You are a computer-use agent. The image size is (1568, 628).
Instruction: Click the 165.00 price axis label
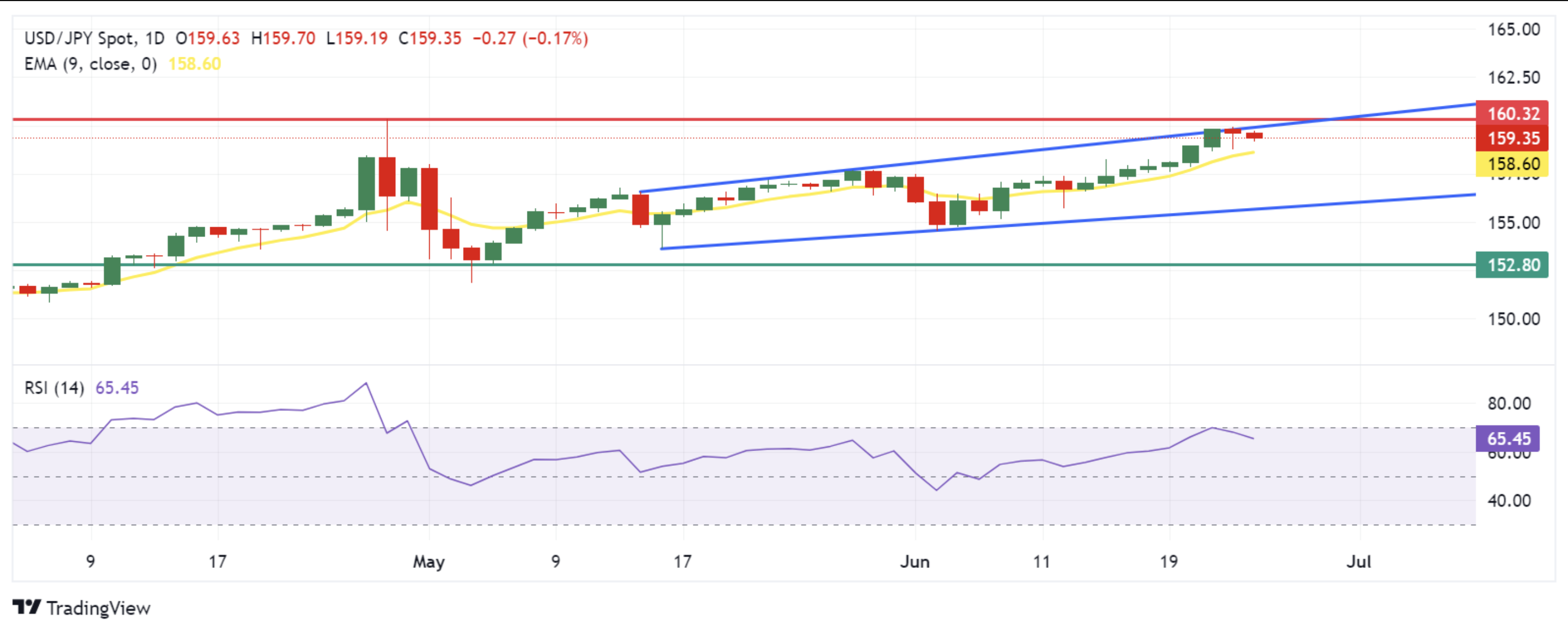[1514, 29]
